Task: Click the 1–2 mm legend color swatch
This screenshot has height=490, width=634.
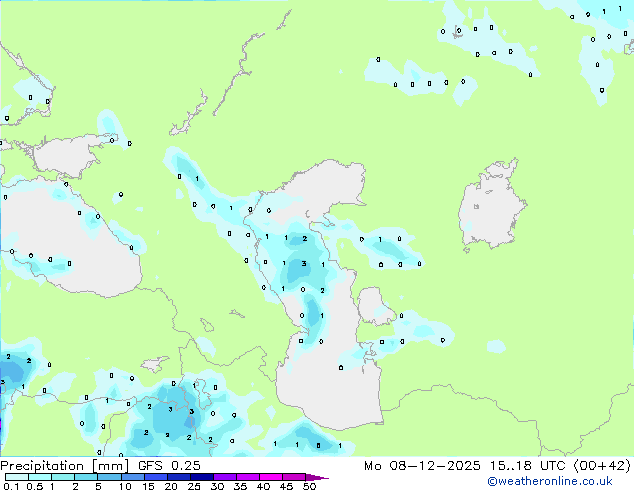Action: point(63,477)
